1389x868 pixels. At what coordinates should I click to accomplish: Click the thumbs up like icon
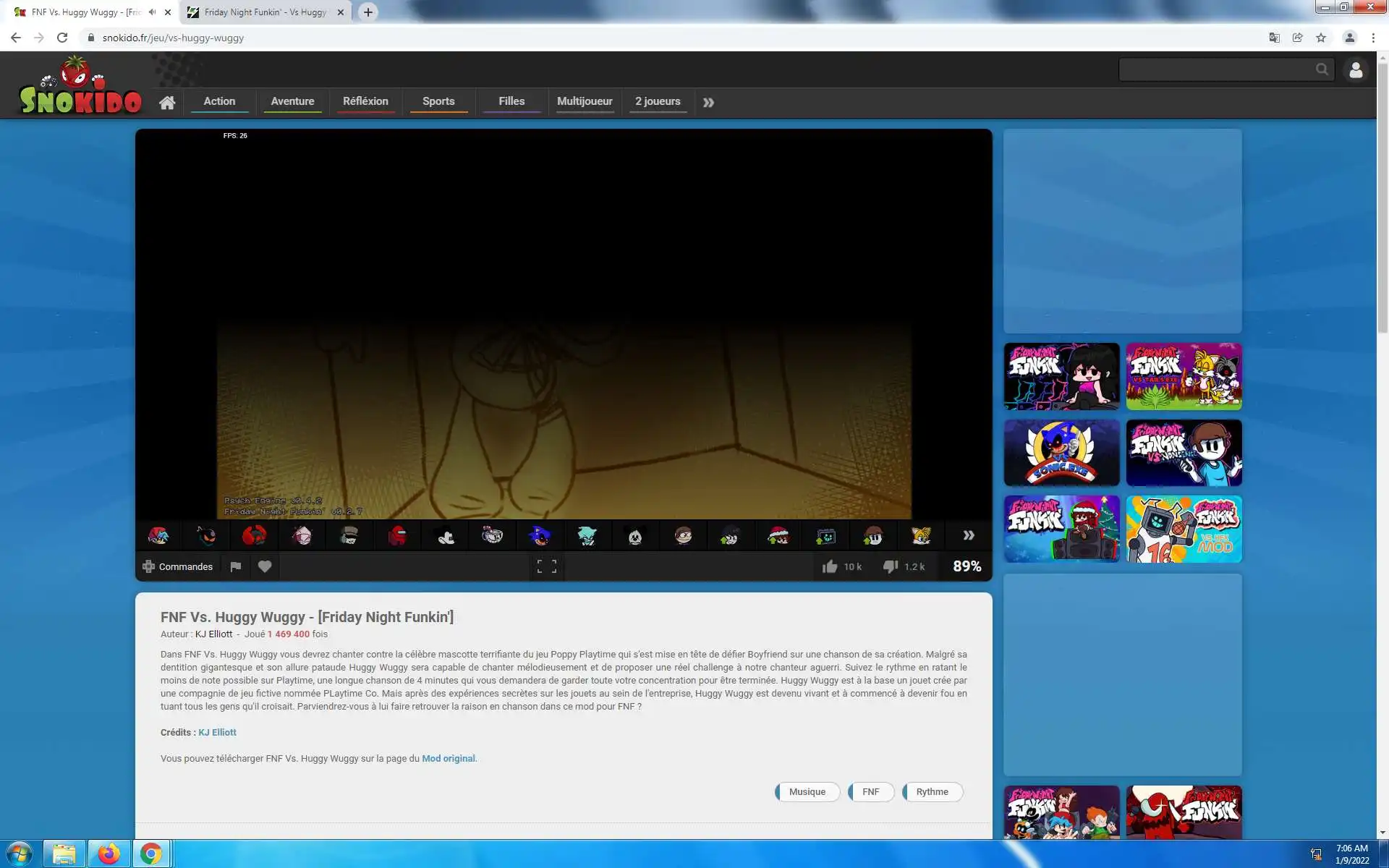(x=830, y=566)
